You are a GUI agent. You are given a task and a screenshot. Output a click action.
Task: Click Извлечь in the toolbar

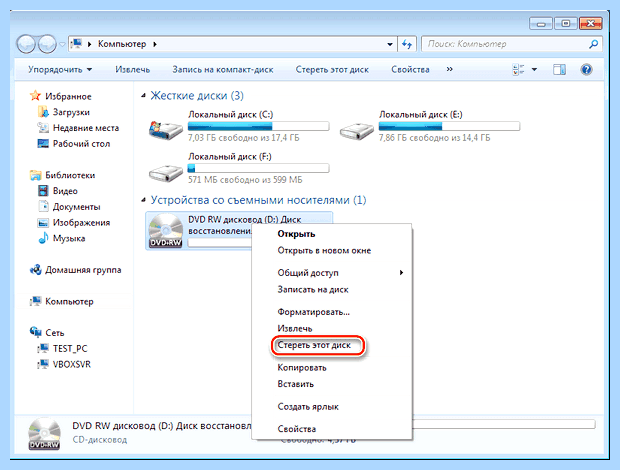coord(132,70)
